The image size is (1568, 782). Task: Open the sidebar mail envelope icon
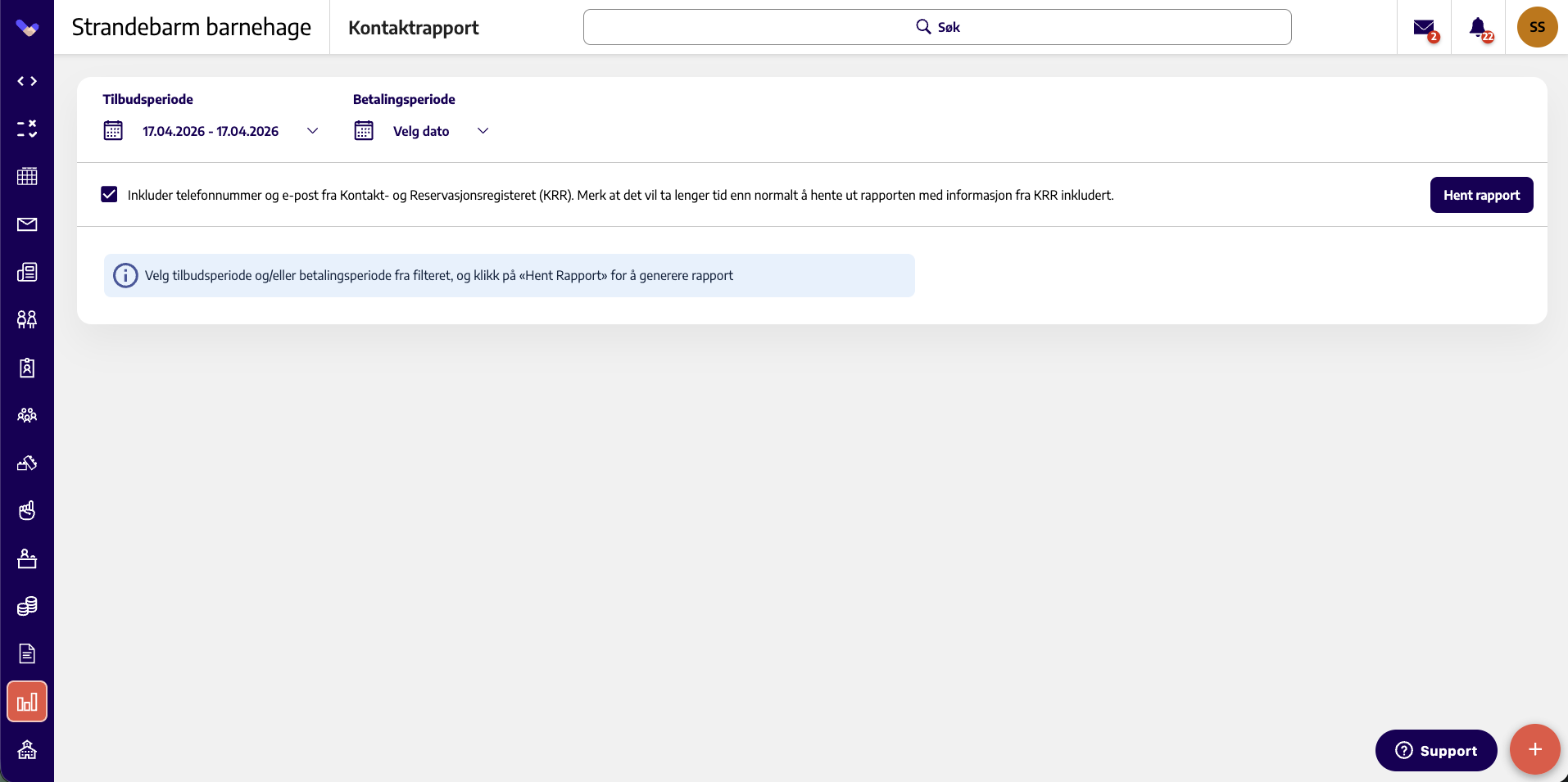(27, 224)
